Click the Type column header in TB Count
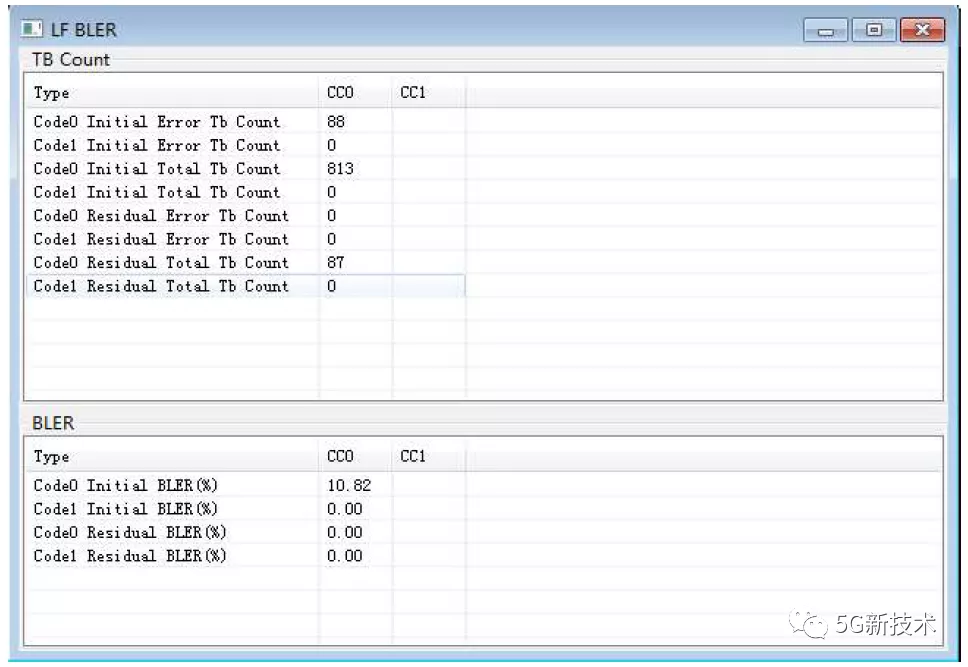Screen dimensions: 968x667 click(172, 93)
